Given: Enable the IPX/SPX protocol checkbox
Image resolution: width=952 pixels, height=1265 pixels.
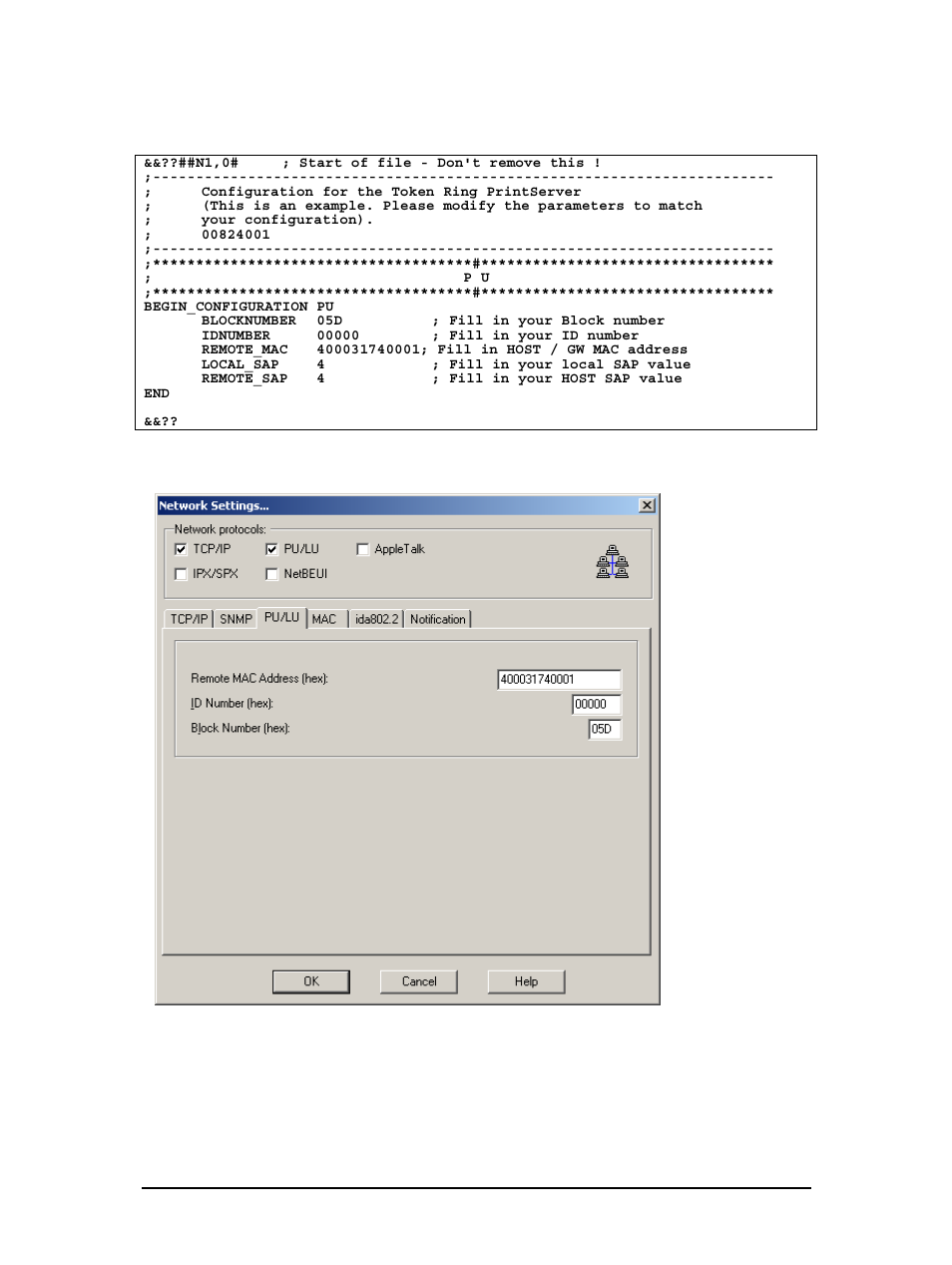Looking at the screenshot, I should [181, 574].
